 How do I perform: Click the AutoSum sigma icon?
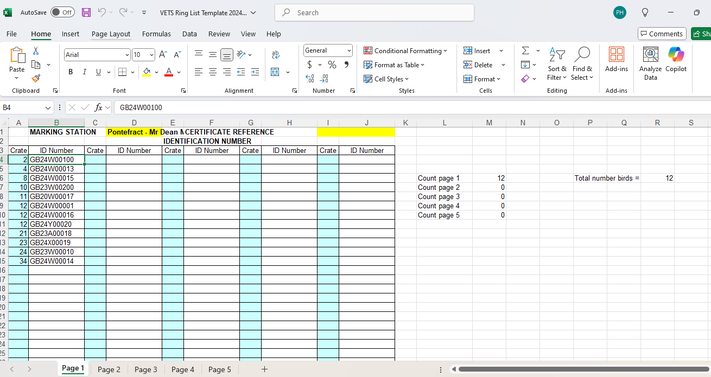pos(525,50)
